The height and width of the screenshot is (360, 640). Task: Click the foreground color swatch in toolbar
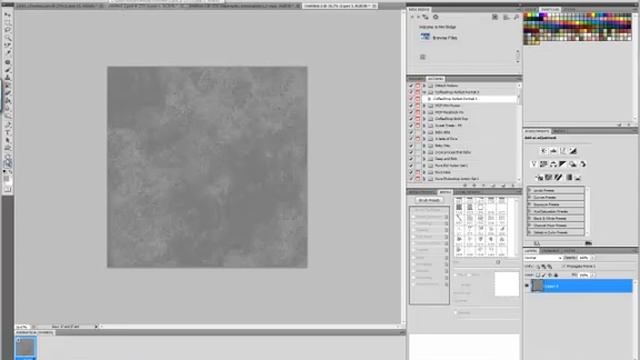(x=6, y=178)
